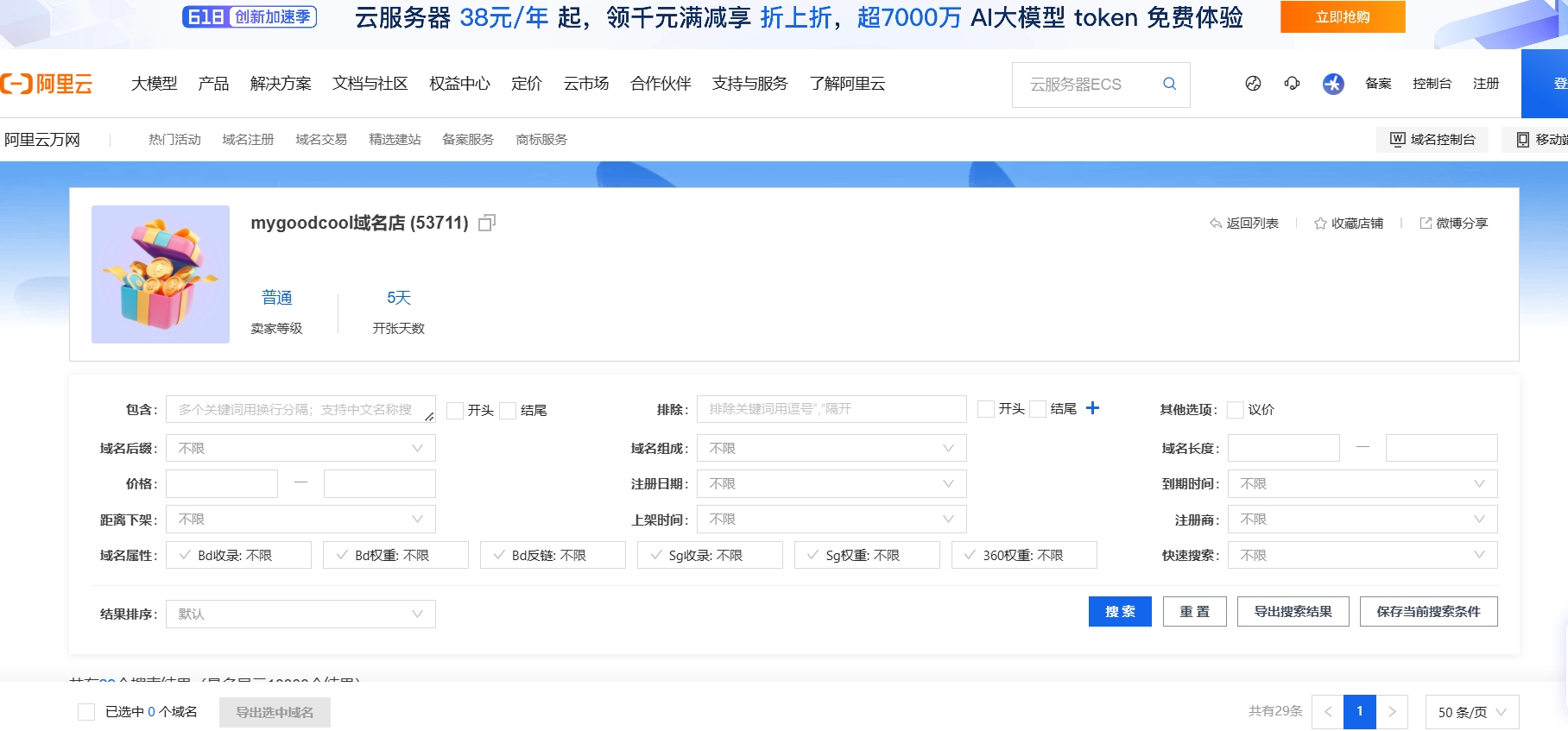Open the 产品 menu in top navigation

coord(213,84)
